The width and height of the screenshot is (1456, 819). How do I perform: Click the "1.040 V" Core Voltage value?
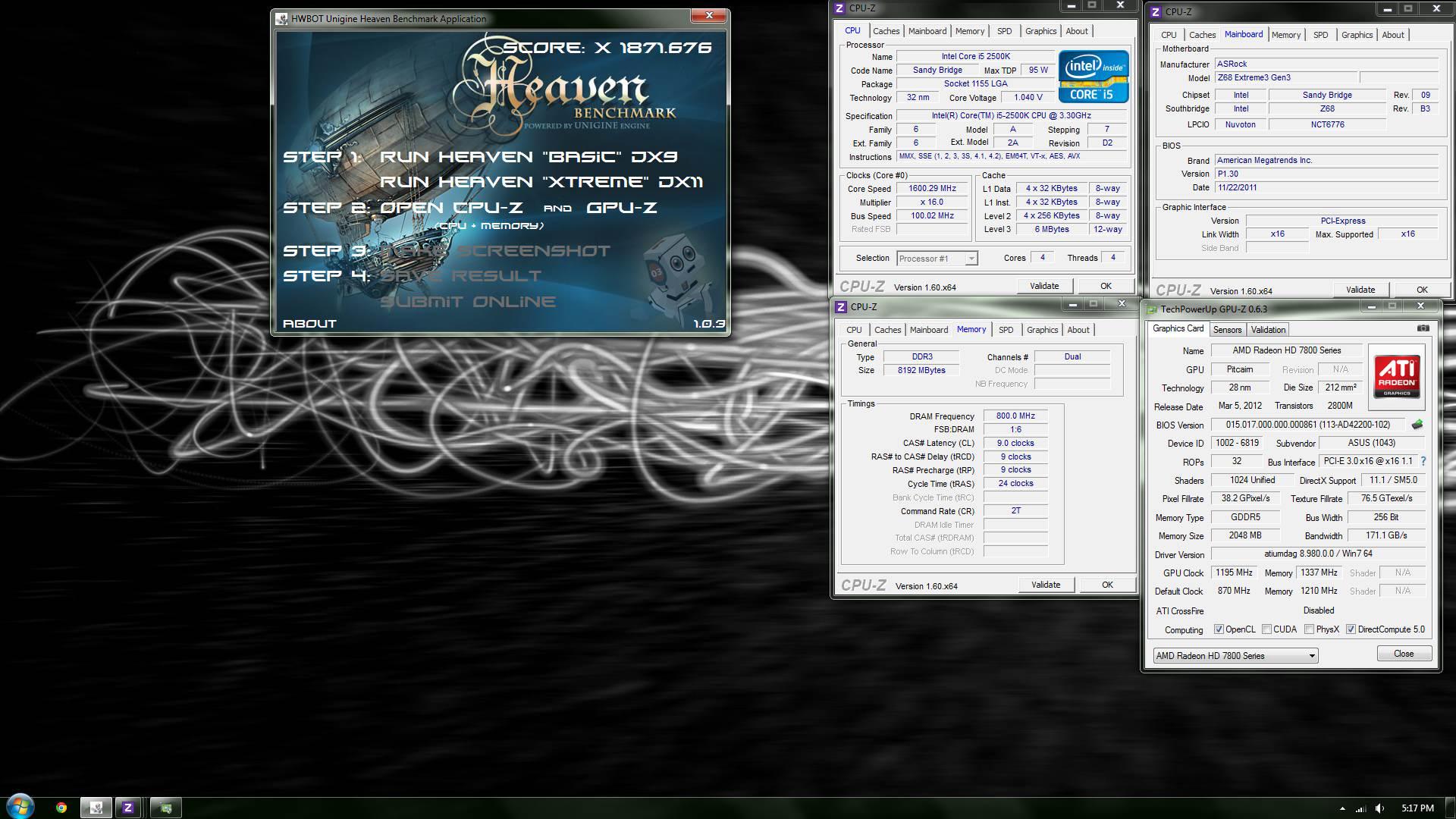1028,98
